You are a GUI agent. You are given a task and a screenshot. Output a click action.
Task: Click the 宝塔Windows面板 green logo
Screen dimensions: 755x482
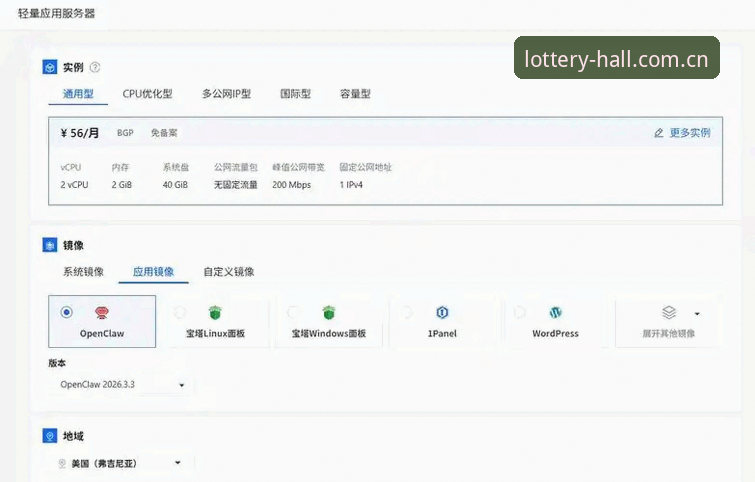coord(329,313)
